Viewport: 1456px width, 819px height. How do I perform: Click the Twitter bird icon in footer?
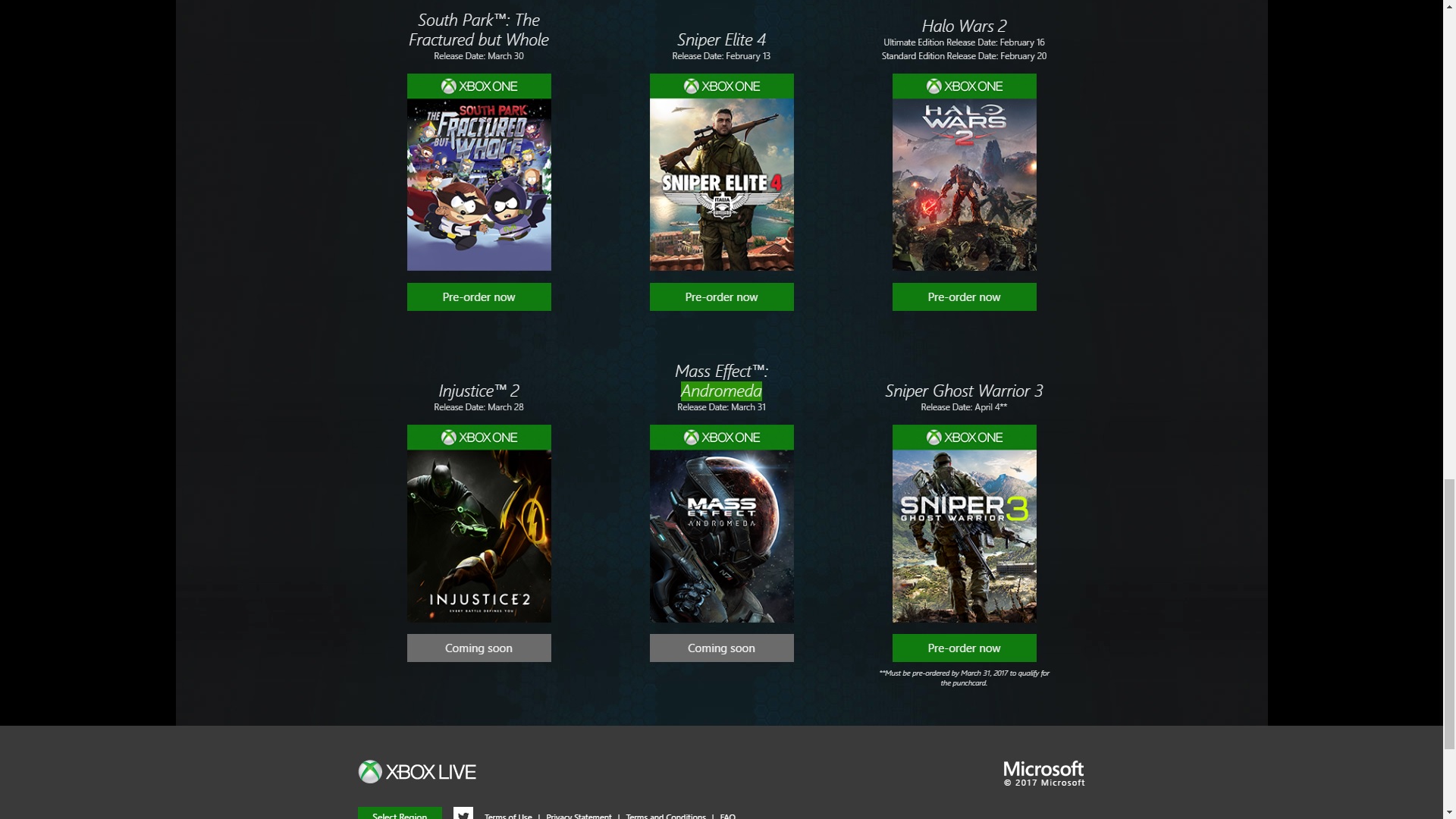tap(463, 814)
